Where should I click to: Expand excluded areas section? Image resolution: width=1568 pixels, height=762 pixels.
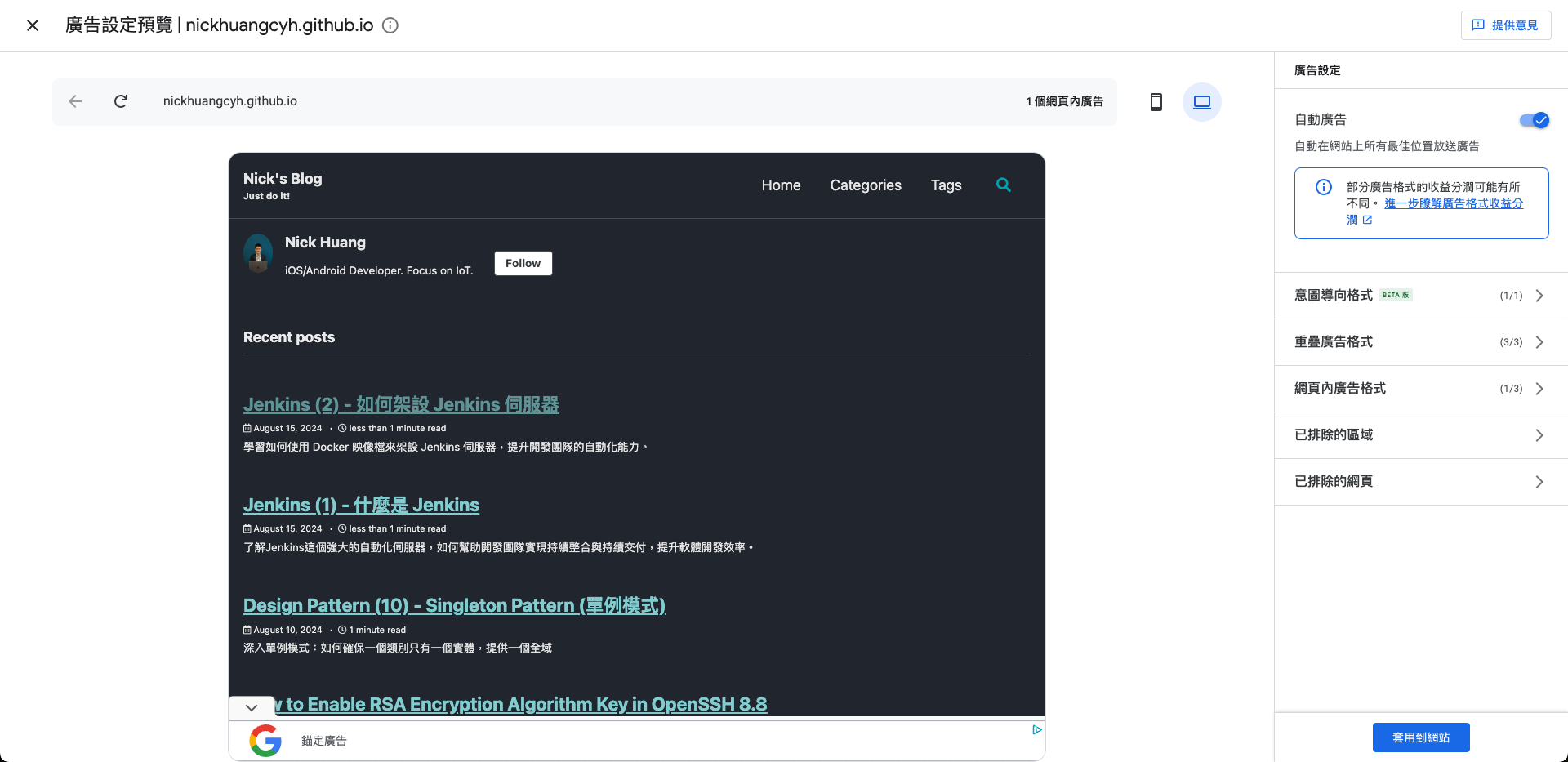click(x=1421, y=435)
